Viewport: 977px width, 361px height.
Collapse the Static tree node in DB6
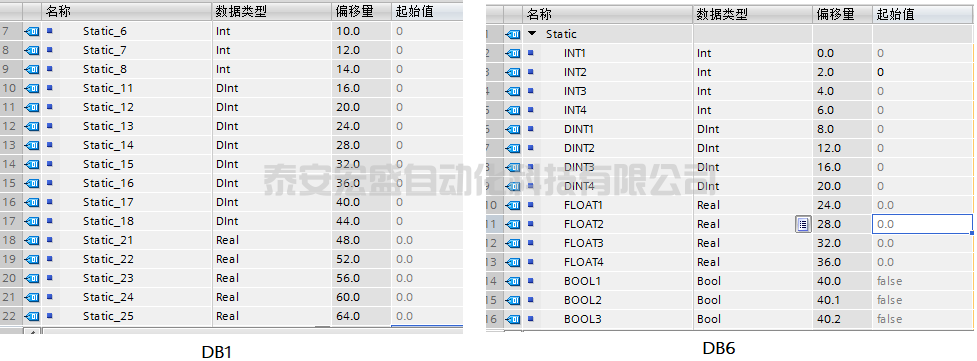point(531,34)
